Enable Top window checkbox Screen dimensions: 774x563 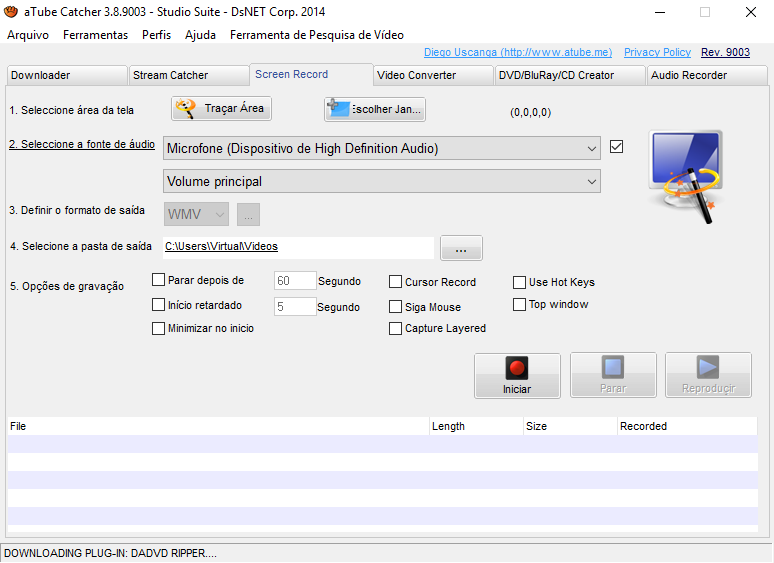(519, 304)
